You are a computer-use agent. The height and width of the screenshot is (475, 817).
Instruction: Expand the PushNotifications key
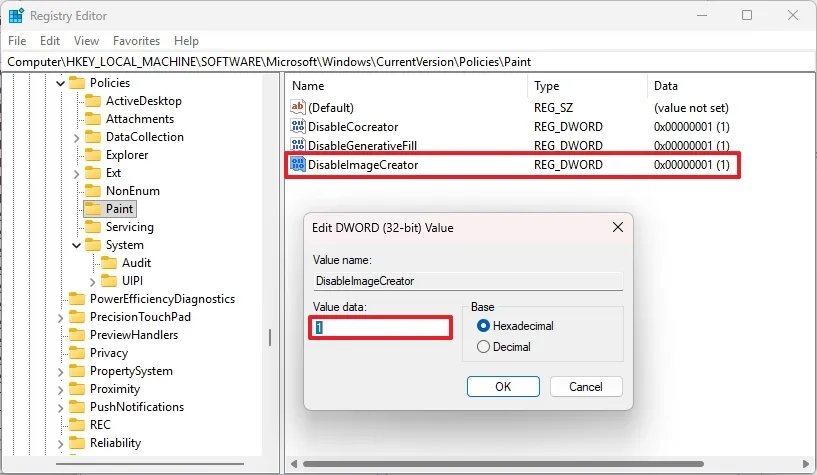click(60, 408)
